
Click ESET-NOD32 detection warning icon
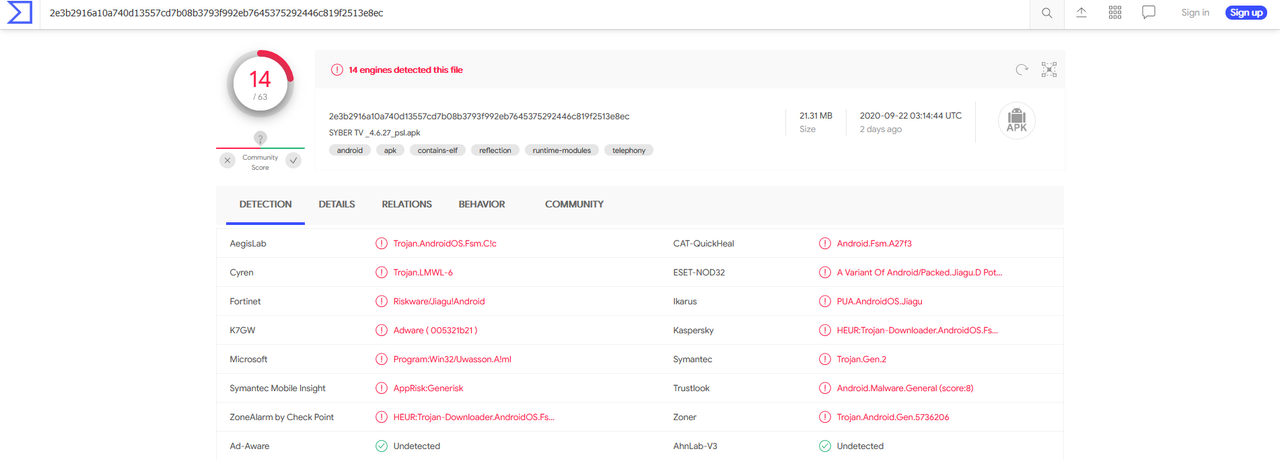pyautogui.click(x=825, y=272)
